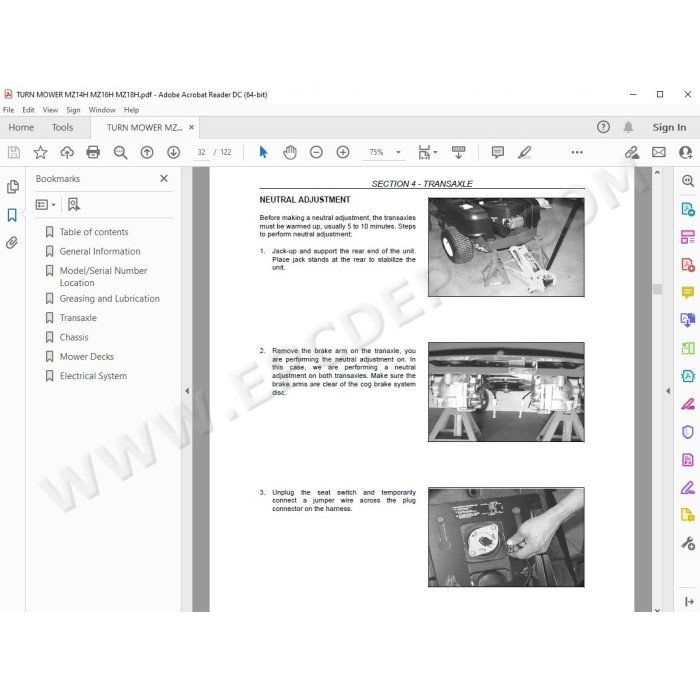This screenshot has width=700, height=700.
Task: Click the vertical scrollbar thumb
Action: (657, 289)
